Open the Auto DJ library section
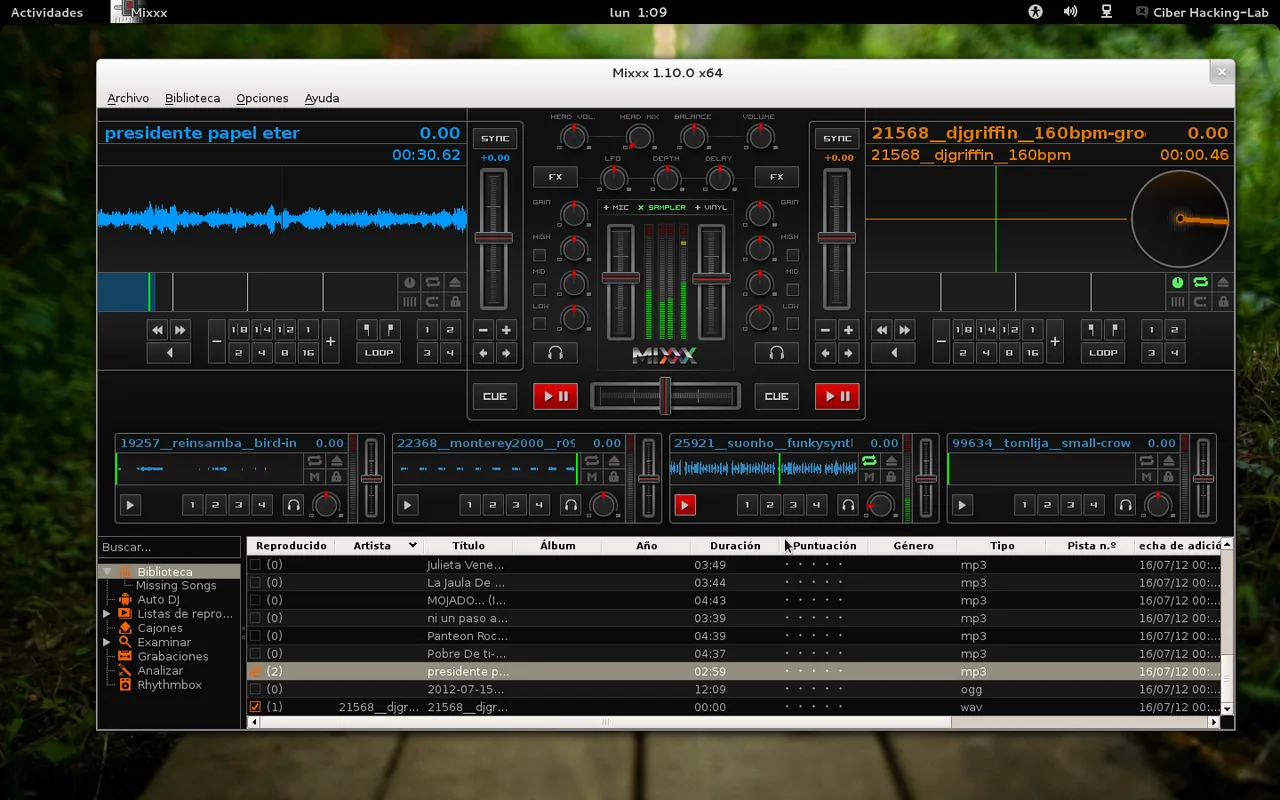The width and height of the screenshot is (1280, 800). click(x=158, y=600)
